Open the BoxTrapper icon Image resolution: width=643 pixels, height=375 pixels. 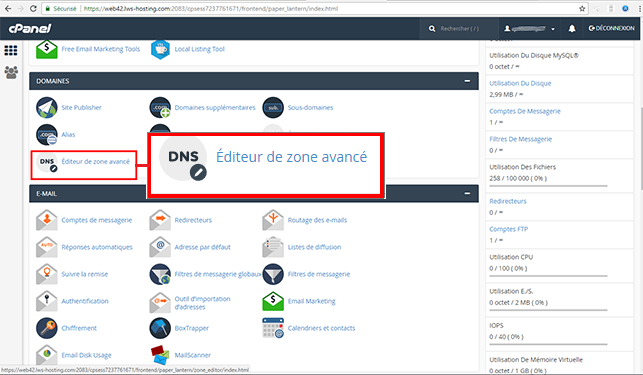[160, 328]
